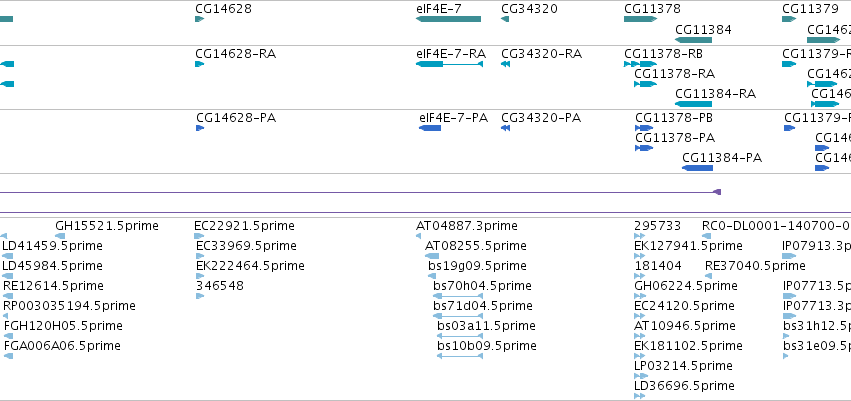Image resolution: width=851 pixels, height=401 pixels.
Task: Click the AT08255.5prime EST glyph
Action: pyautogui.click(x=432, y=256)
